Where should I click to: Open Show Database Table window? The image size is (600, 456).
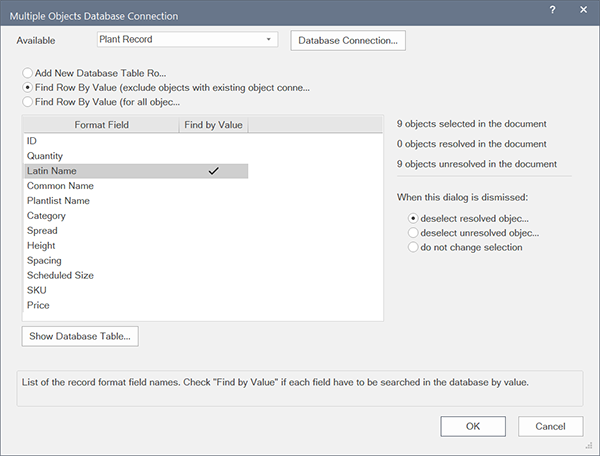tap(79, 336)
